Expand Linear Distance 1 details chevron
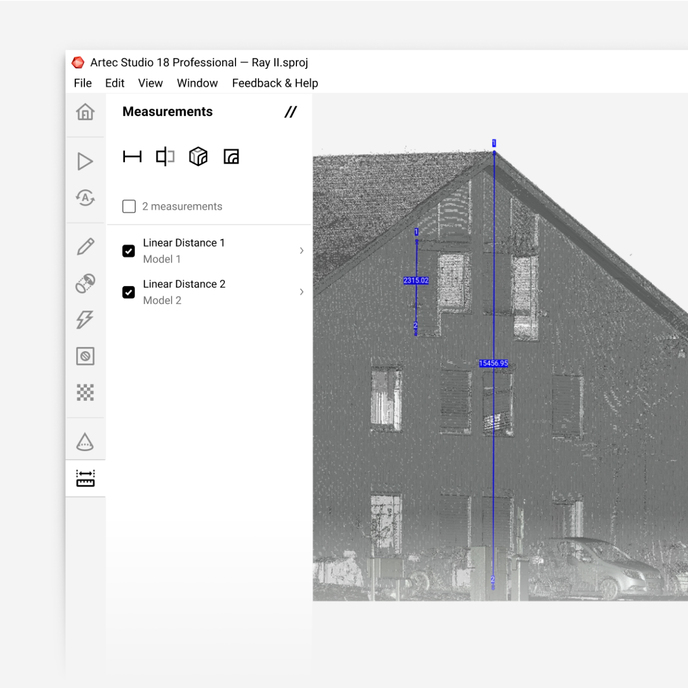 point(301,251)
